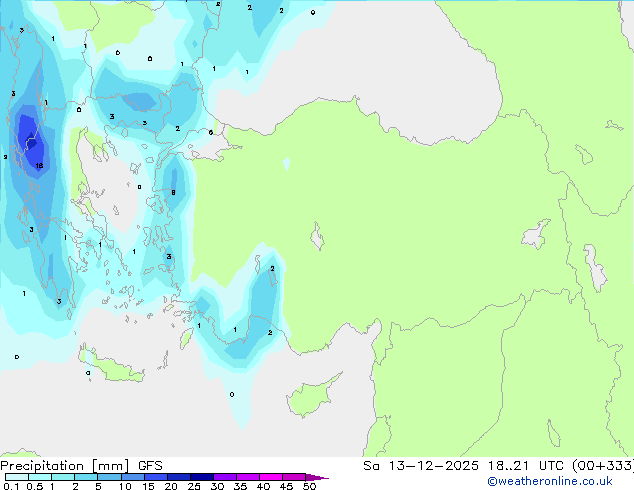The width and height of the screenshot is (634, 490).
Task: Click the 'GFS' model label
Action: pyautogui.click(x=150, y=466)
